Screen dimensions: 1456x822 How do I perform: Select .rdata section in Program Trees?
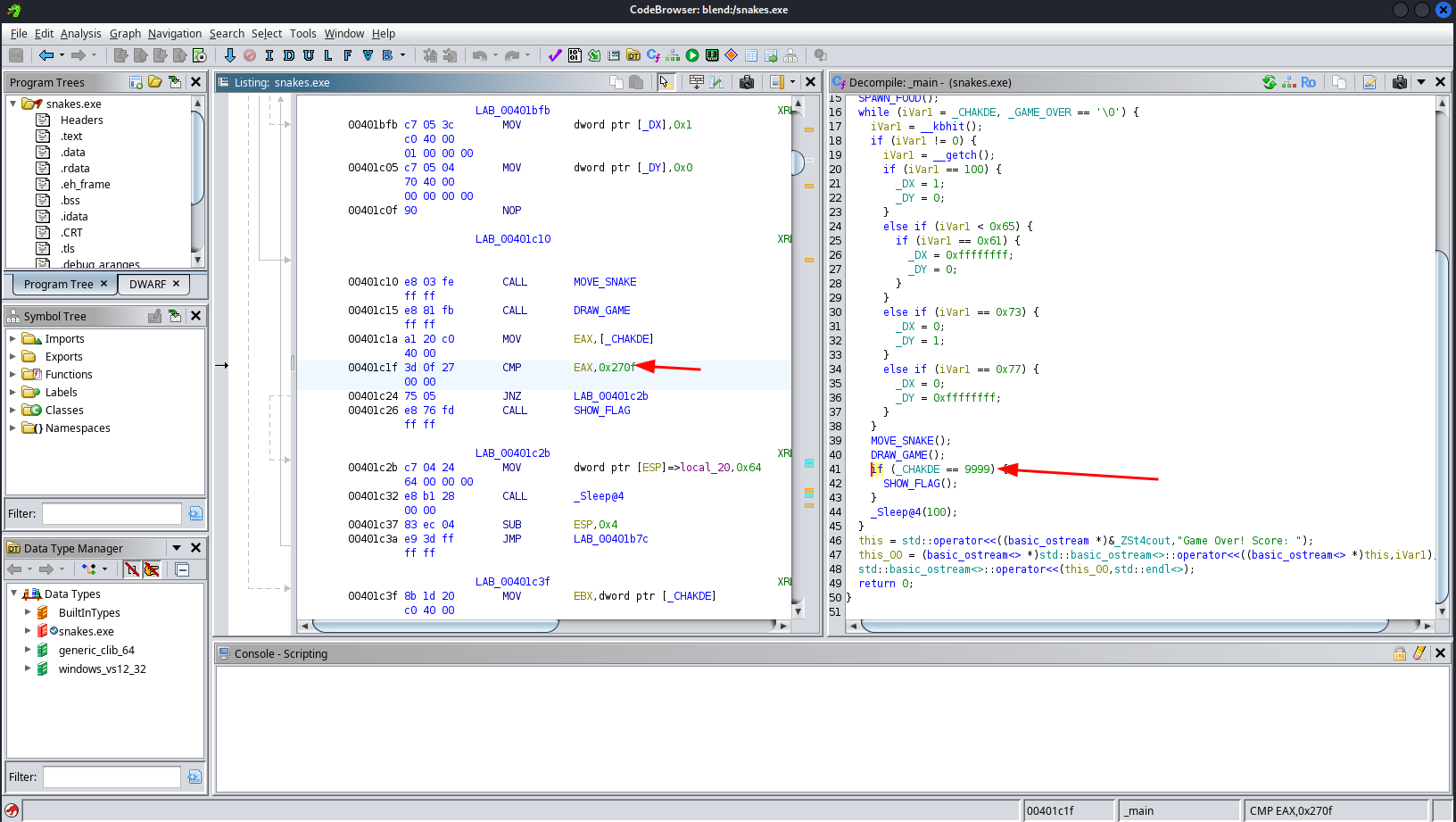point(75,169)
